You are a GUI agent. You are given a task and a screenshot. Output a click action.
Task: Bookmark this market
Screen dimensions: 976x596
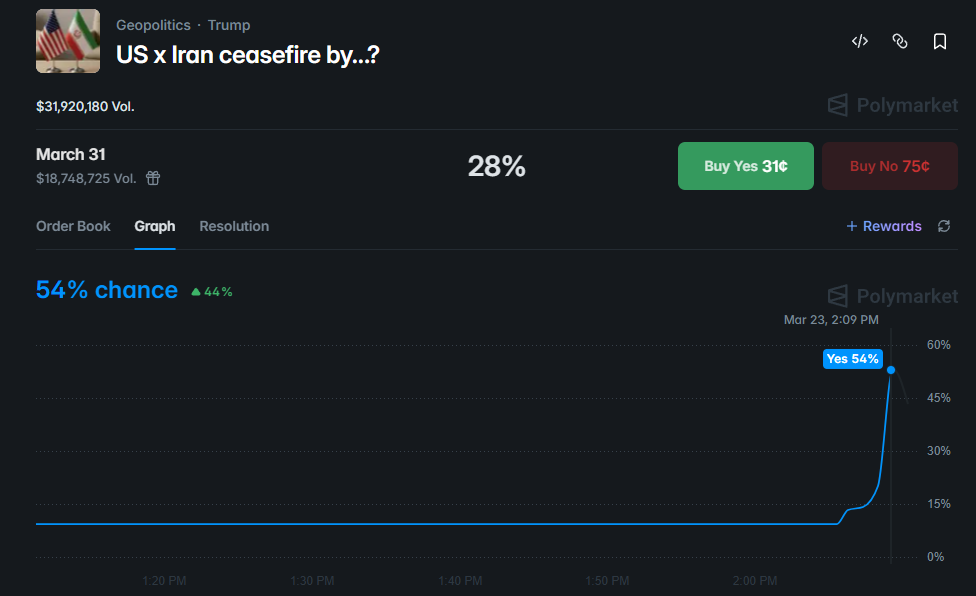940,41
